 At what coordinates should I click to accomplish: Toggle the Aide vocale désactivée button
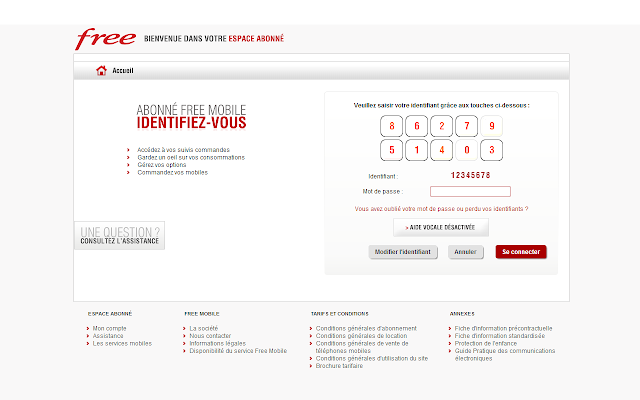tap(441, 227)
